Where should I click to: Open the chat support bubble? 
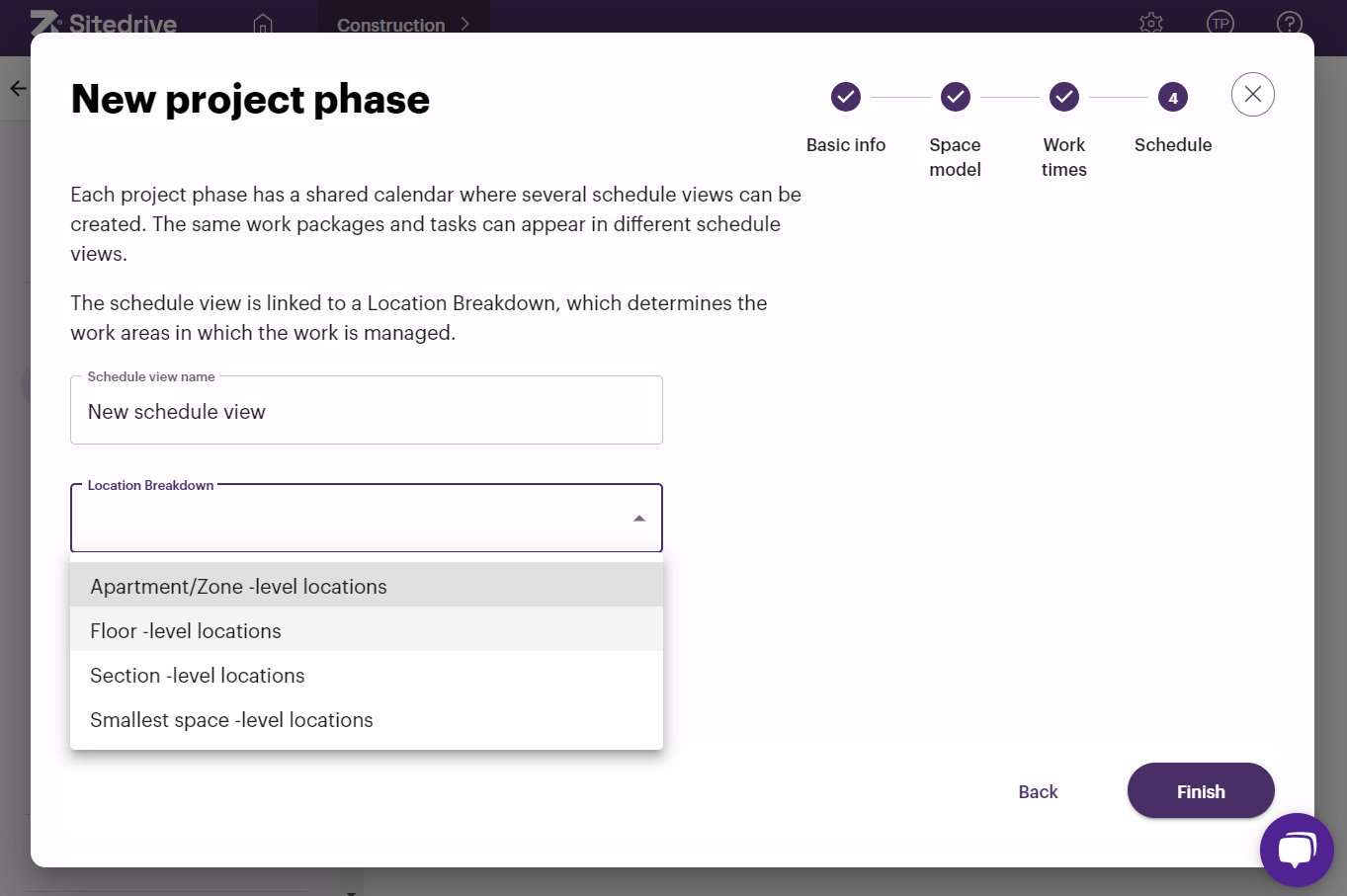tap(1297, 850)
